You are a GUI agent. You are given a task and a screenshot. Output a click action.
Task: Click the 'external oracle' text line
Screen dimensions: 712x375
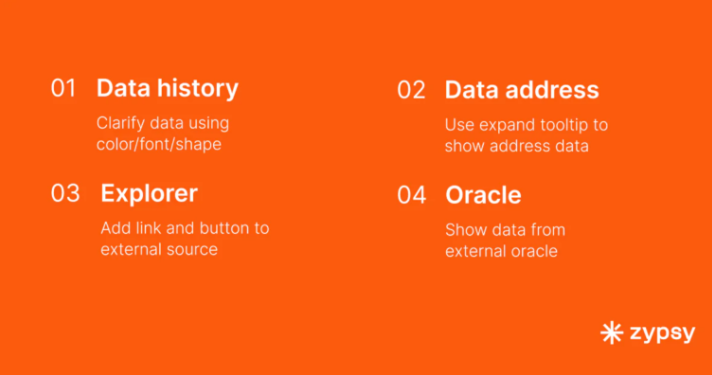point(501,251)
